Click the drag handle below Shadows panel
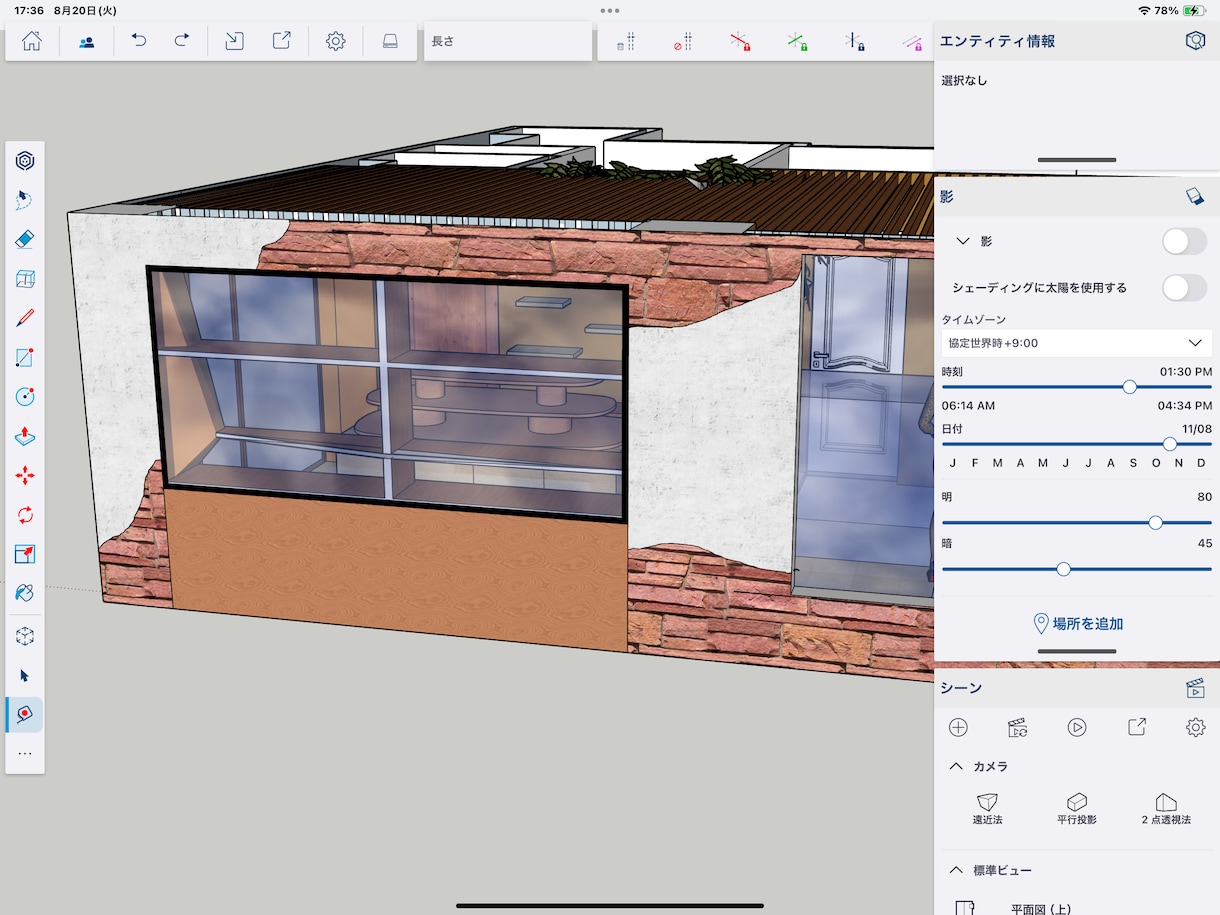The height and width of the screenshot is (915, 1220). (1077, 651)
